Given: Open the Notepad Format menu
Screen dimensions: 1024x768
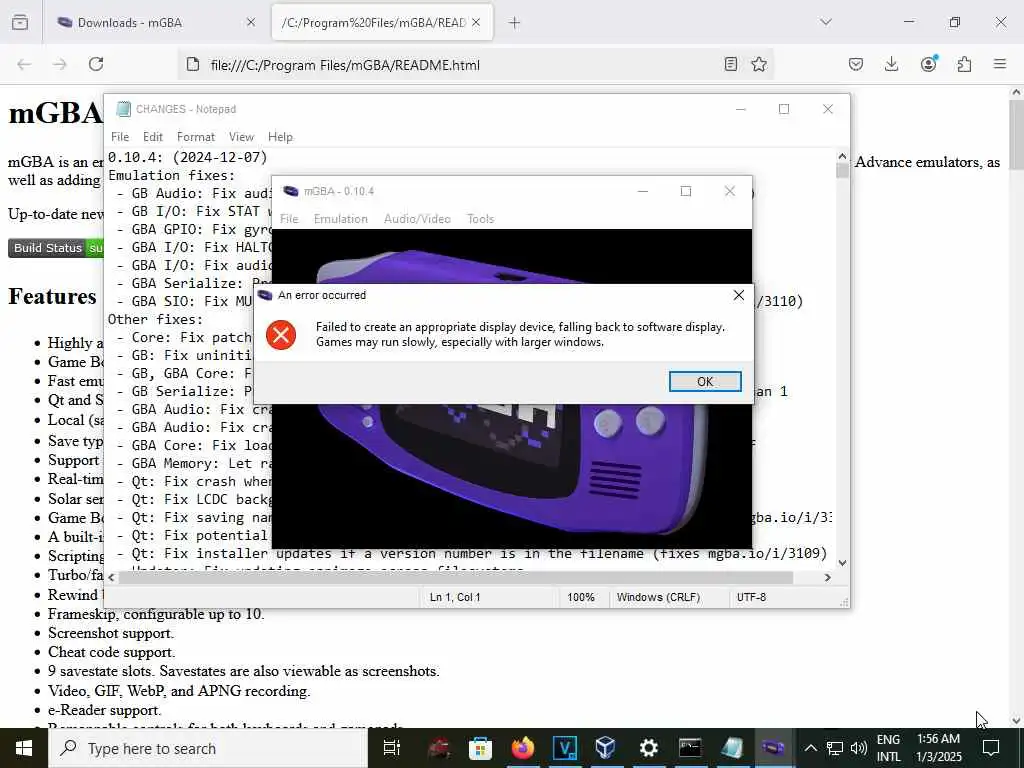Looking at the screenshot, I should click(195, 136).
